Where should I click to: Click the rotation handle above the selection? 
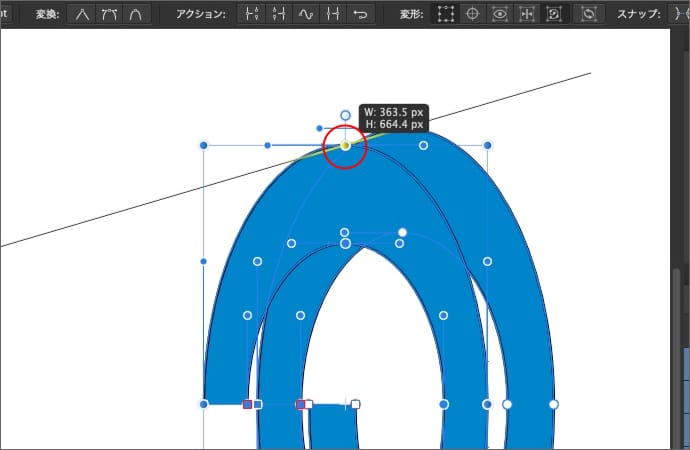point(345,116)
